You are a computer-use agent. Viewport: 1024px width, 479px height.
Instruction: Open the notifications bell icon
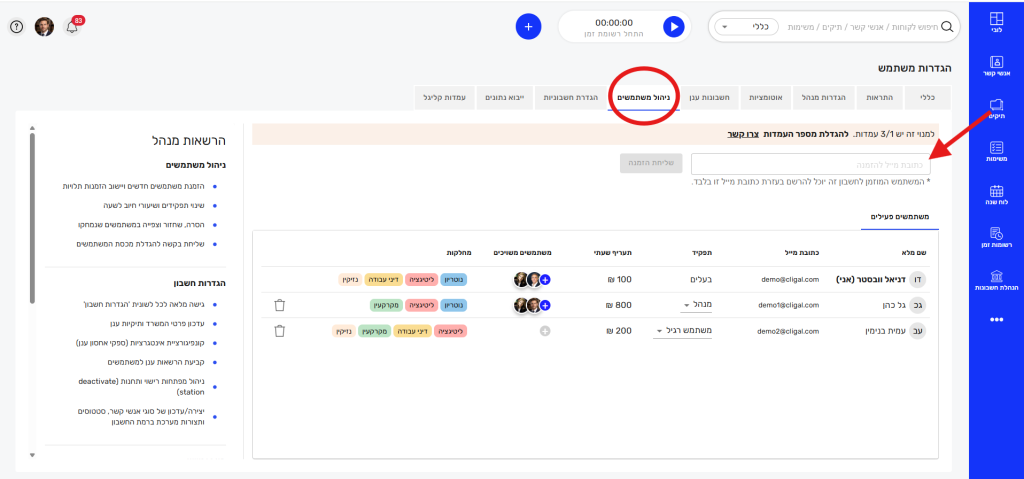72,27
